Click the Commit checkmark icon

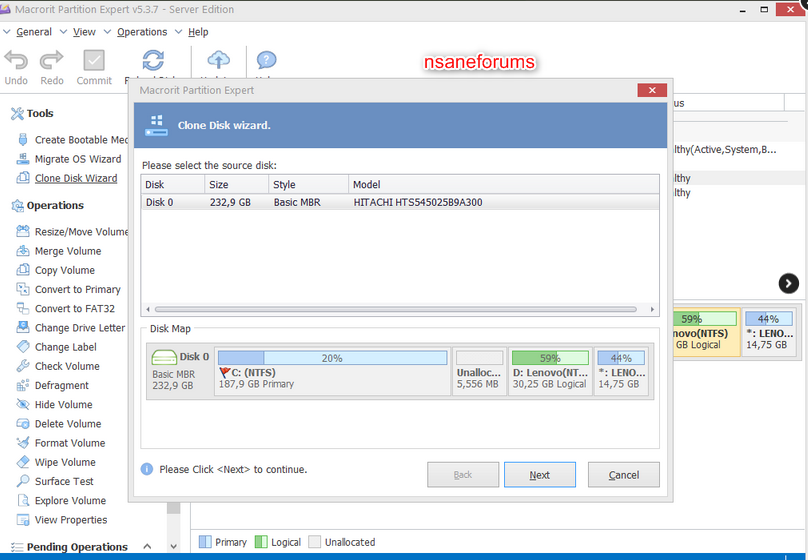[94, 60]
